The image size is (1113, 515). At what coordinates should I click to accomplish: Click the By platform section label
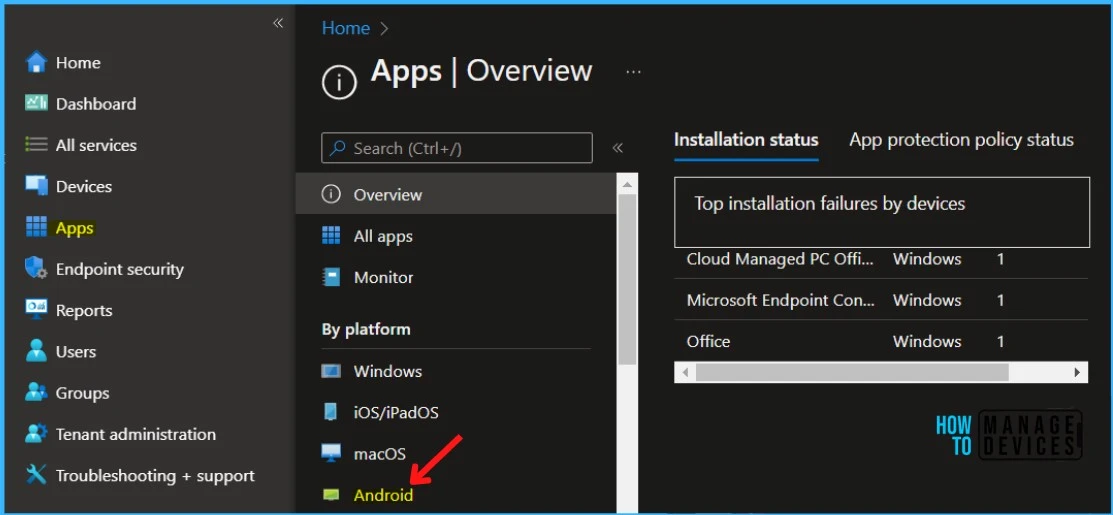pos(366,329)
